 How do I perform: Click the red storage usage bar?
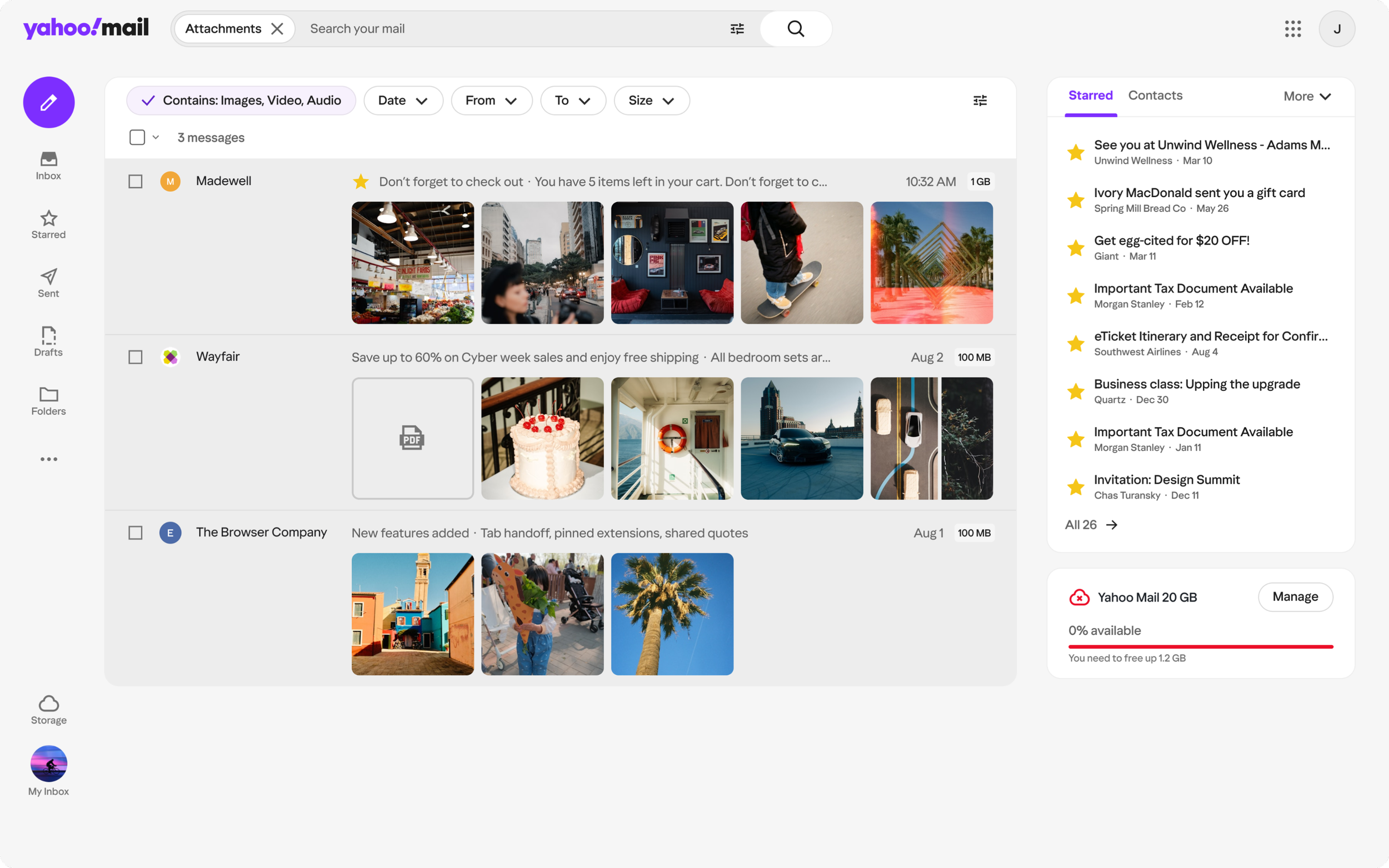pyautogui.click(x=1200, y=646)
